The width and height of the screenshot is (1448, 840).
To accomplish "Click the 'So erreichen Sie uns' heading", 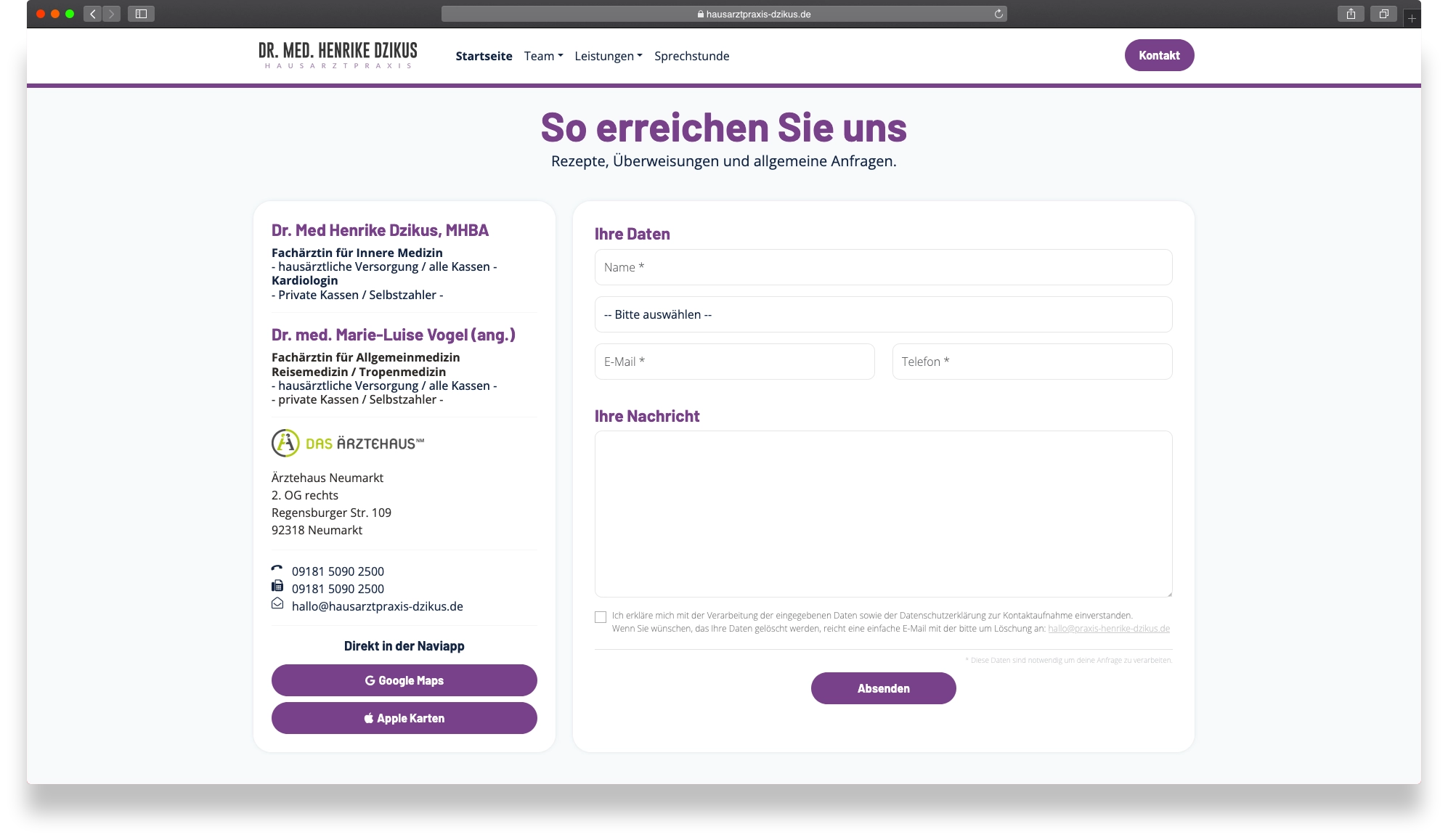I will coord(724,128).
